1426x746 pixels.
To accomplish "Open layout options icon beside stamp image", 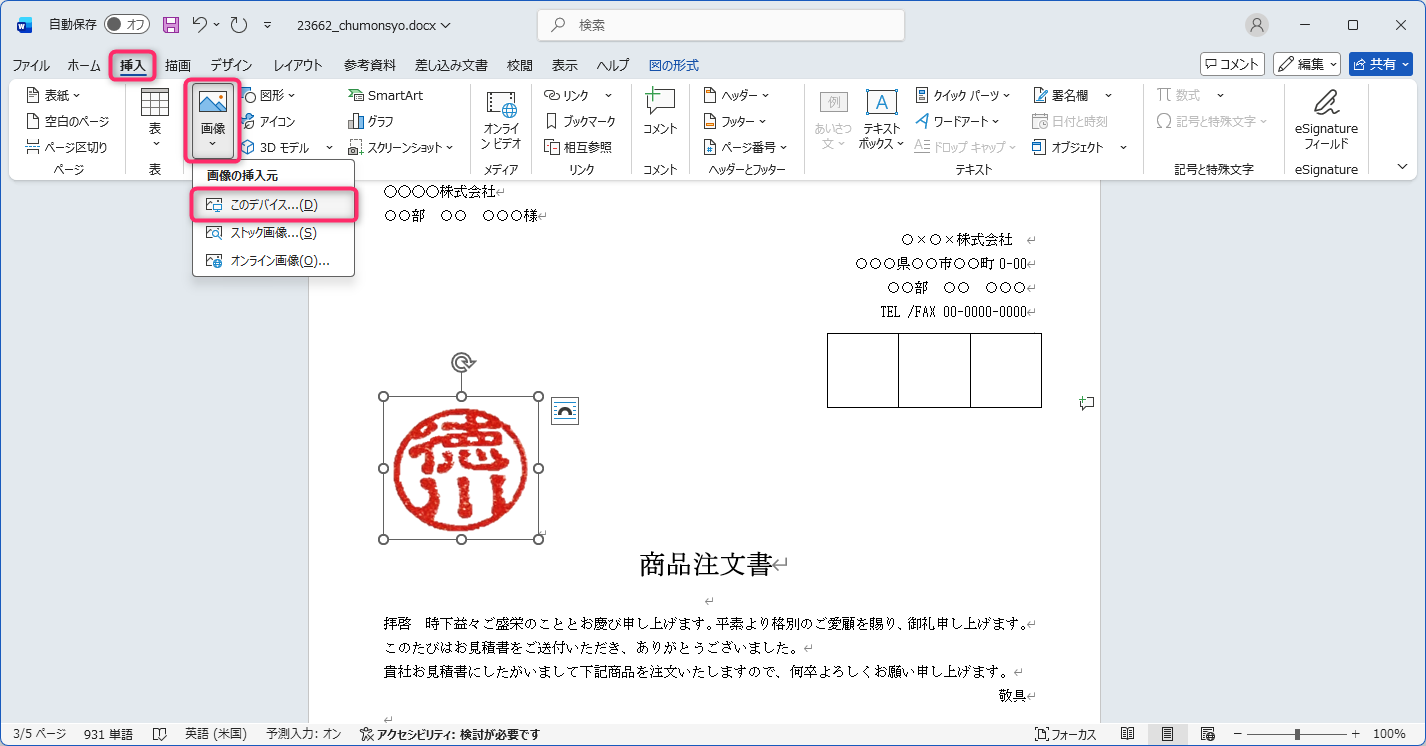I will (565, 411).
